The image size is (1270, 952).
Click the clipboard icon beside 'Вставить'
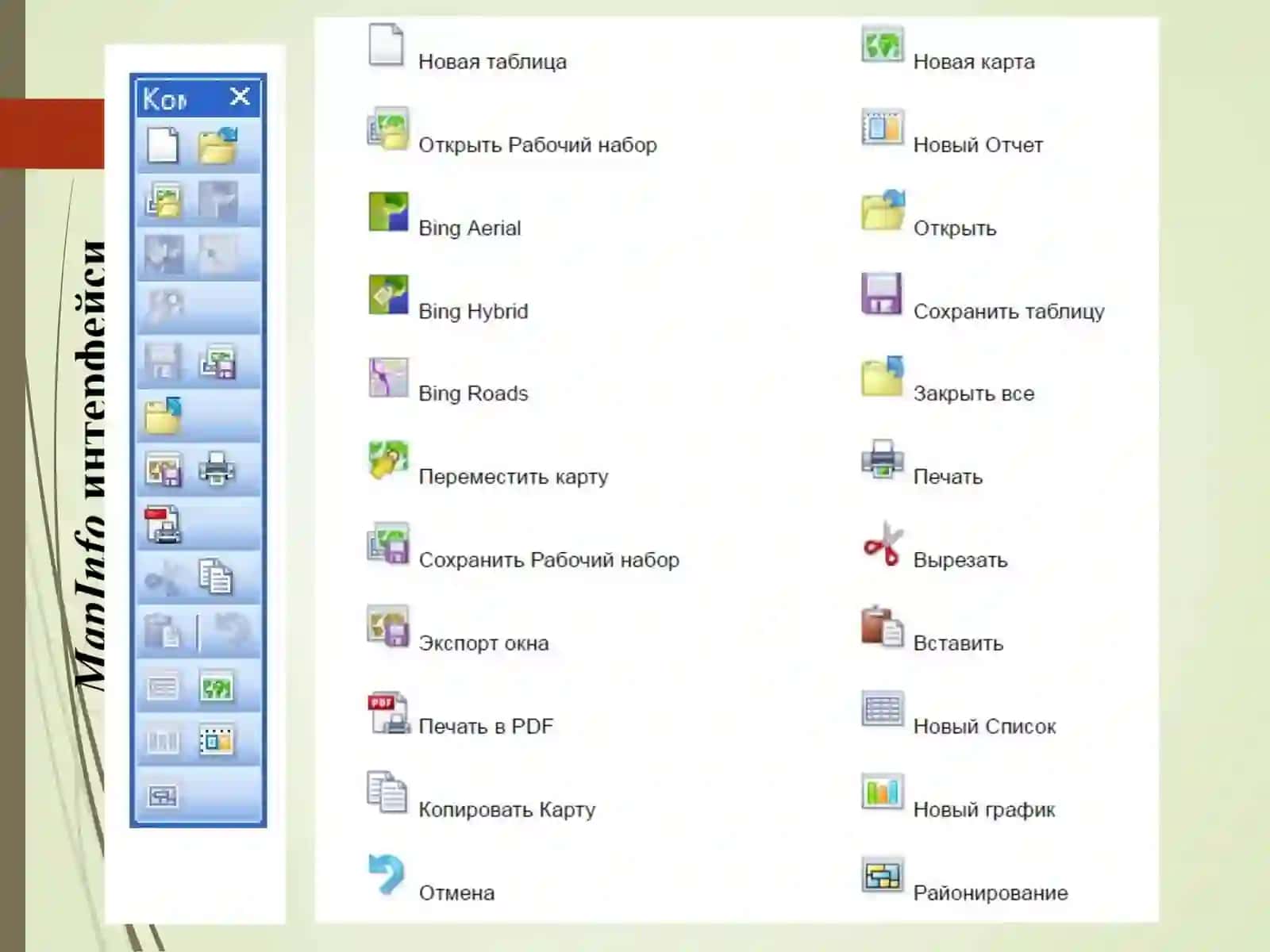tap(882, 626)
